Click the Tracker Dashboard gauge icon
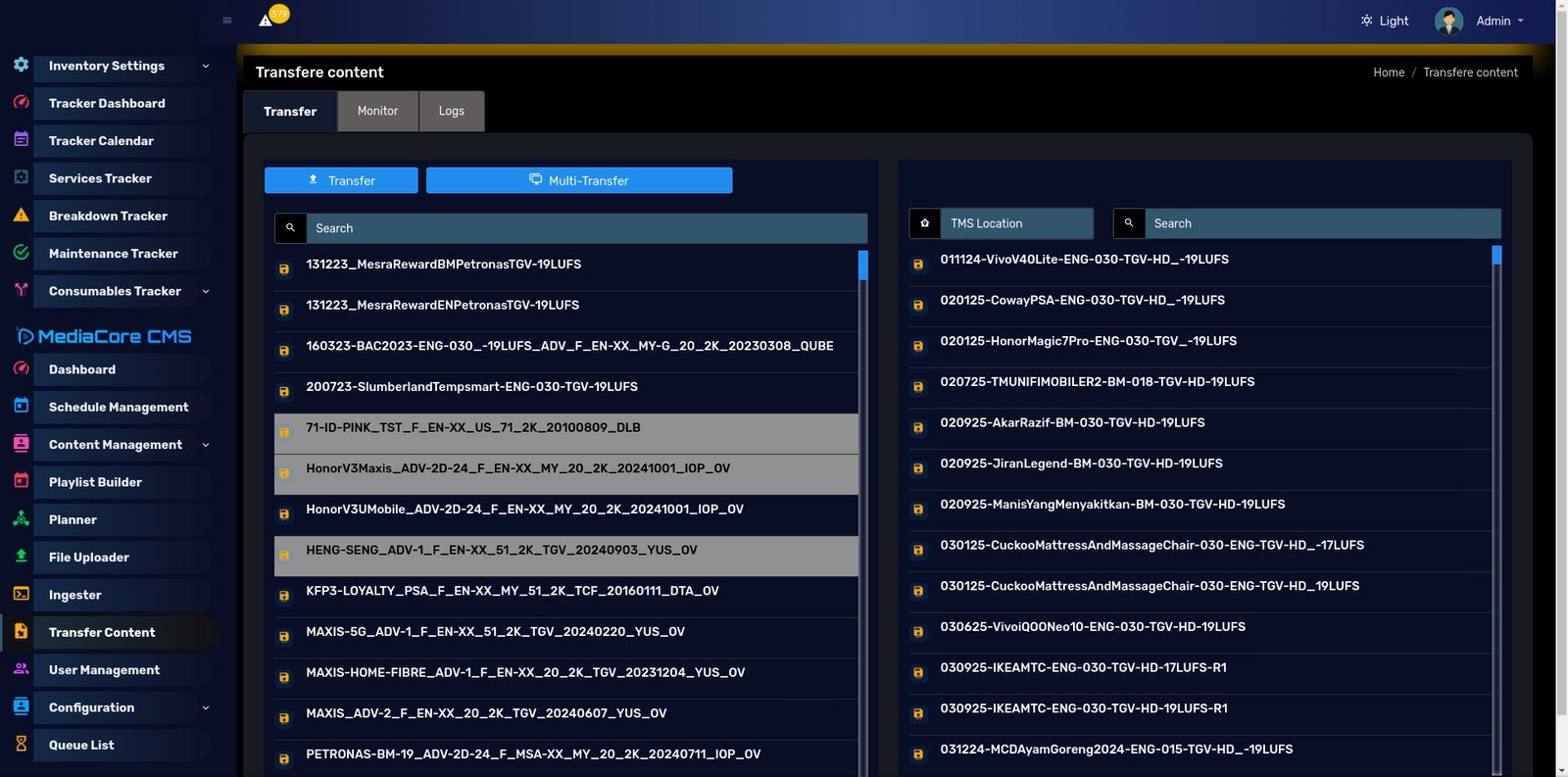The width and height of the screenshot is (1568, 777). (x=21, y=102)
